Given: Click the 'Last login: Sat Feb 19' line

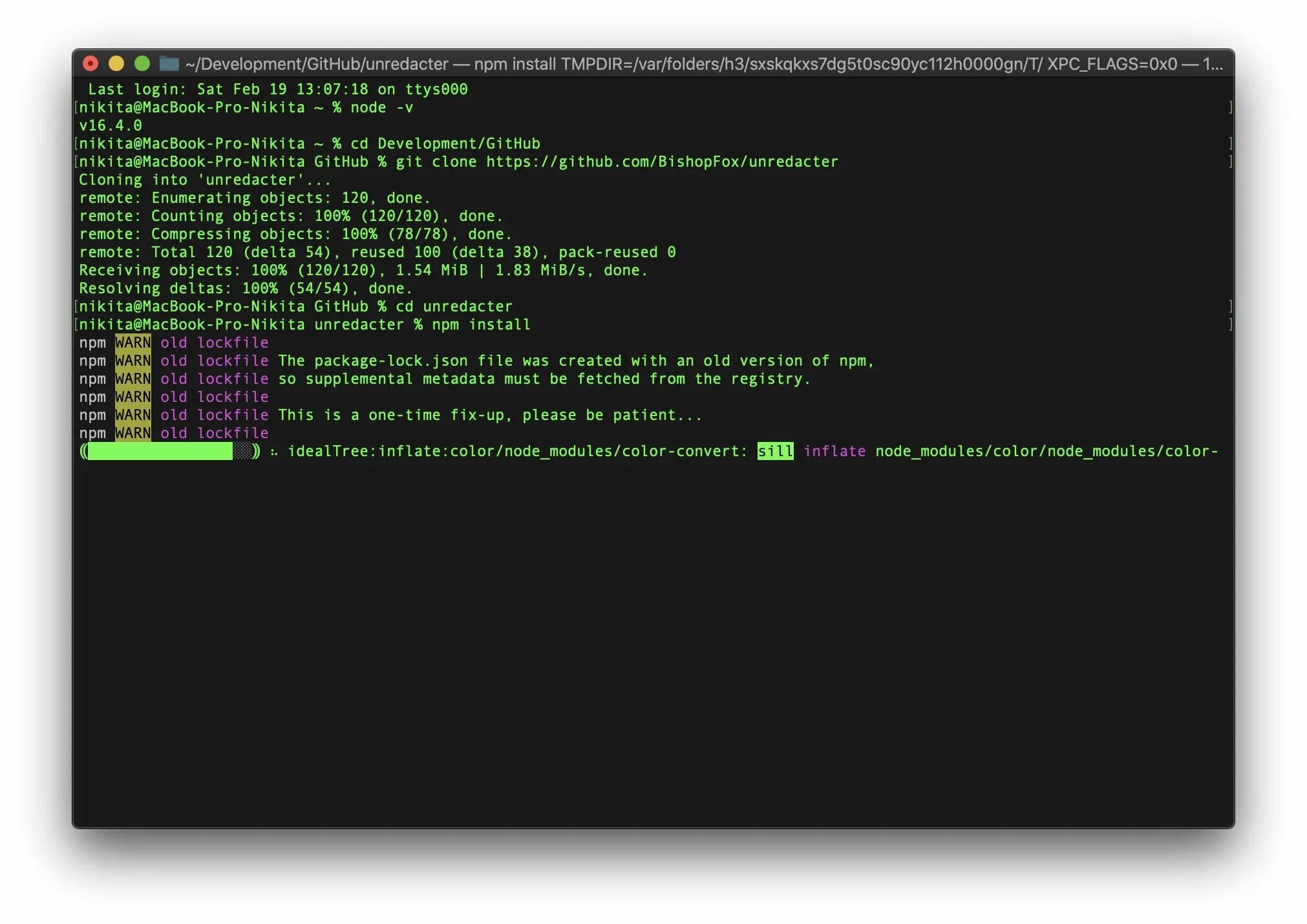Looking at the screenshot, I should tap(277, 89).
